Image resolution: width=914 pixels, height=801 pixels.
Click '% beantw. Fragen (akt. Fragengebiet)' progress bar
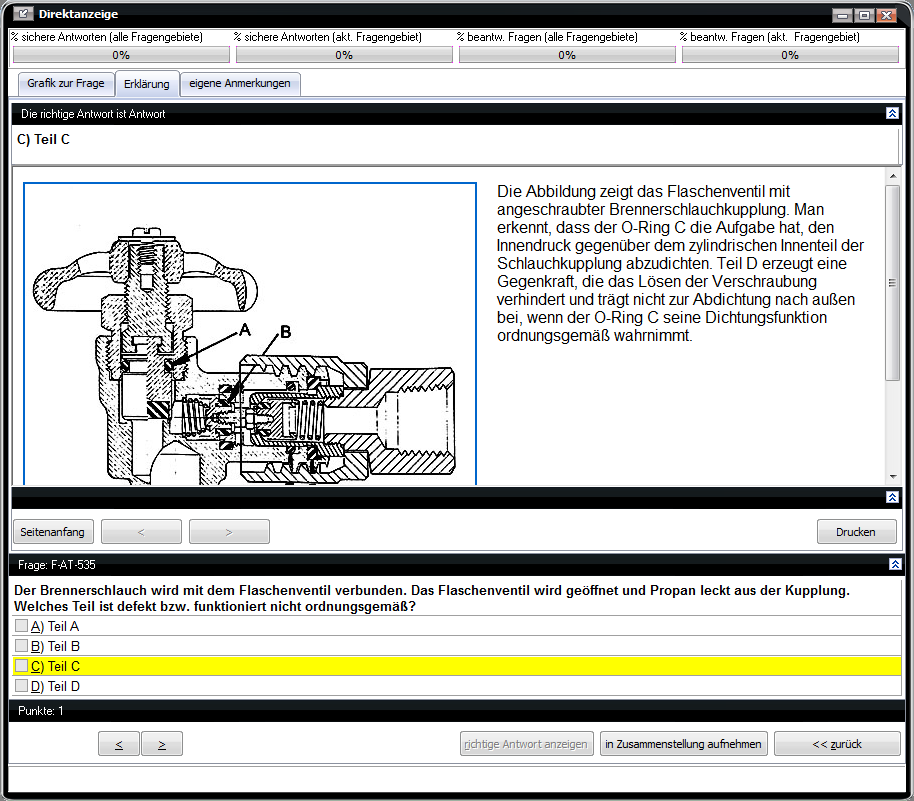pos(790,55)
